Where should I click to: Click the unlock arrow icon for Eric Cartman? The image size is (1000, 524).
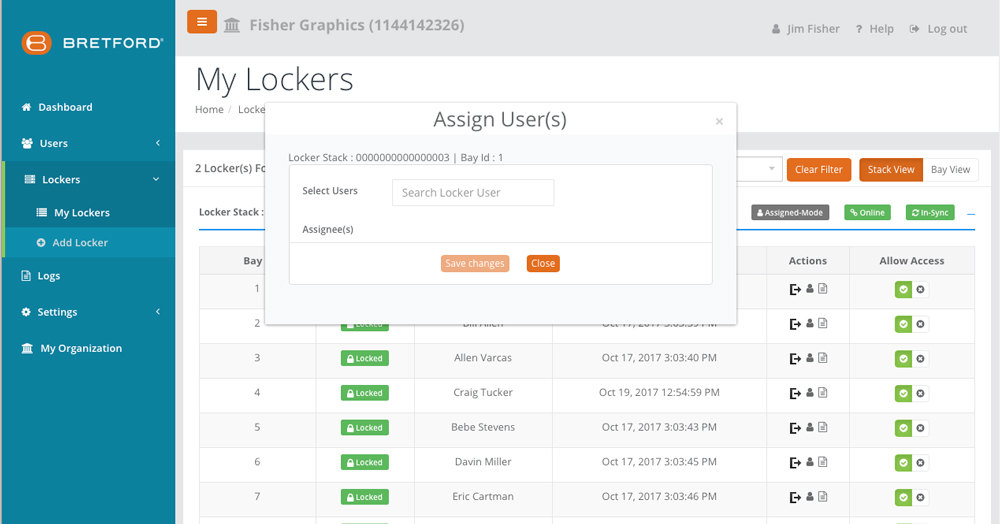point(795,497)
